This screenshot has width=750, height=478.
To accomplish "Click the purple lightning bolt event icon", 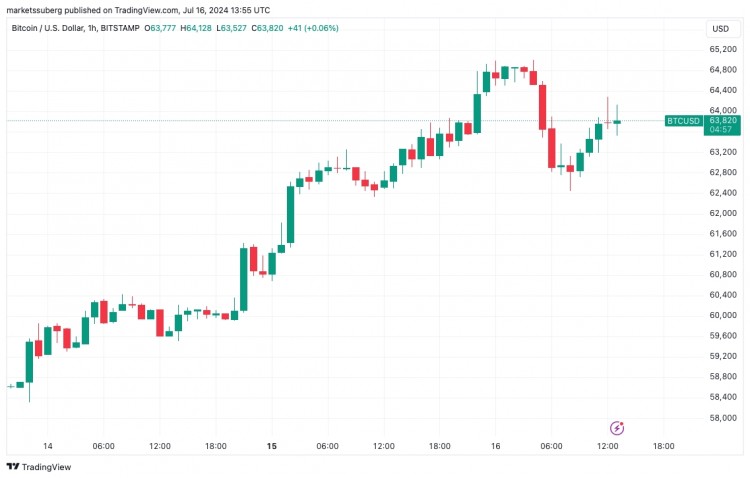I will [617, 428].
